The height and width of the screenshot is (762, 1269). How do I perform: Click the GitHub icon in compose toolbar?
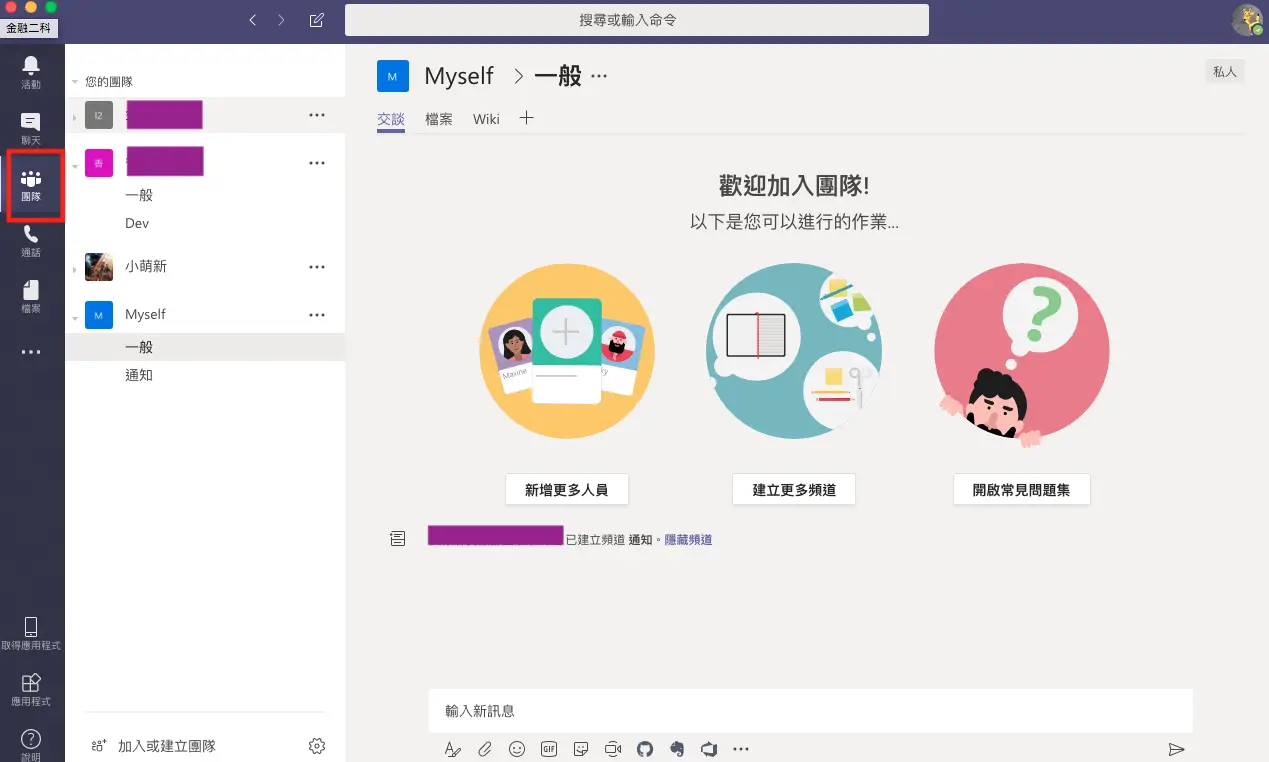[x=644, y=748]
